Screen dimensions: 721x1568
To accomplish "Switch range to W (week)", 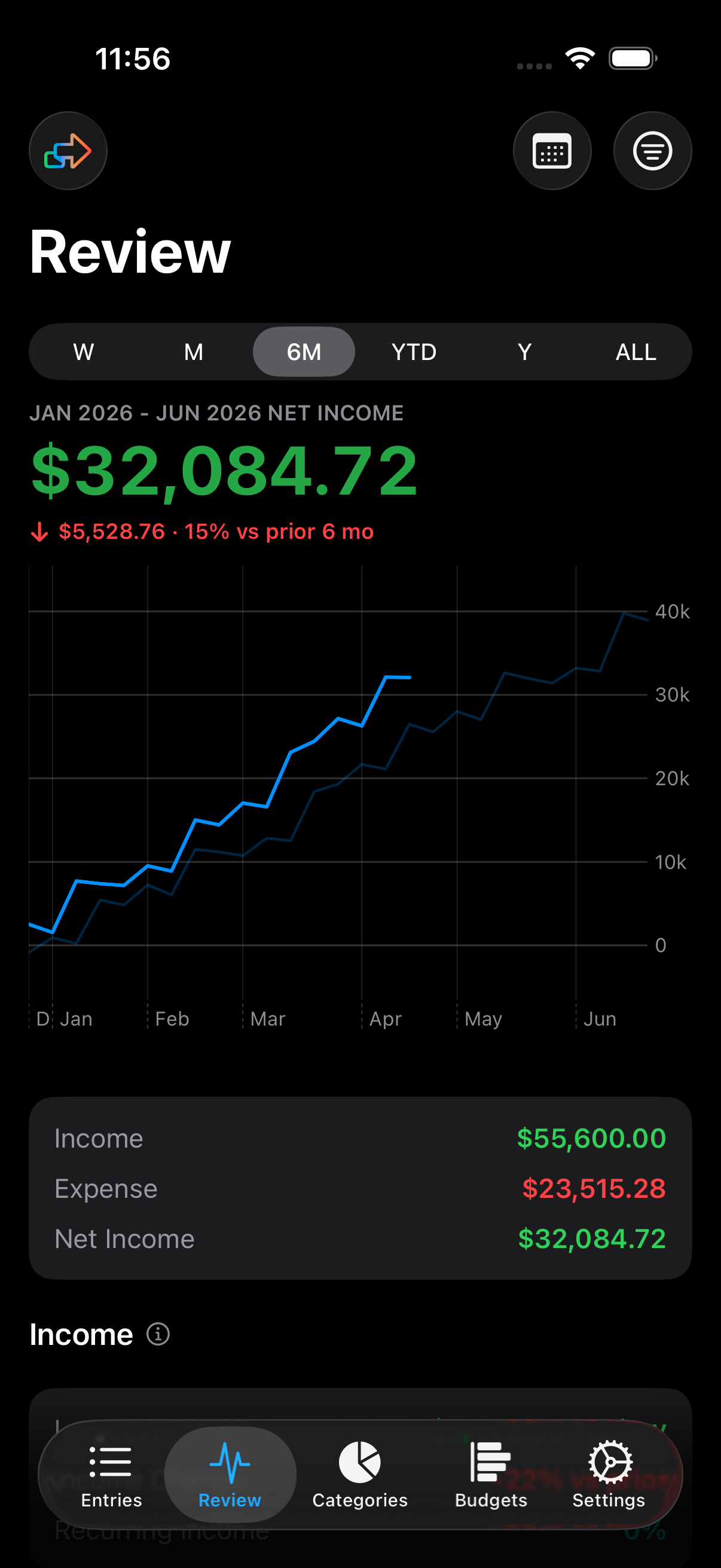I will click(83, 352).
